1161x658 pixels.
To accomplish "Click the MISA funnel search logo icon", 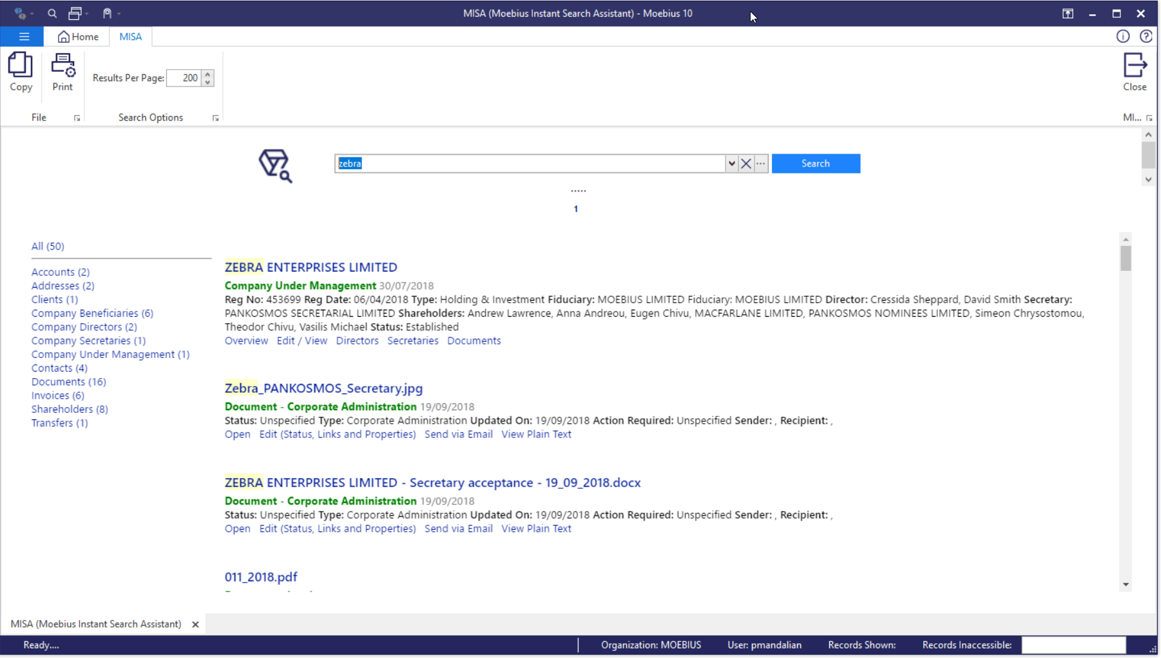I will (276, 164).
